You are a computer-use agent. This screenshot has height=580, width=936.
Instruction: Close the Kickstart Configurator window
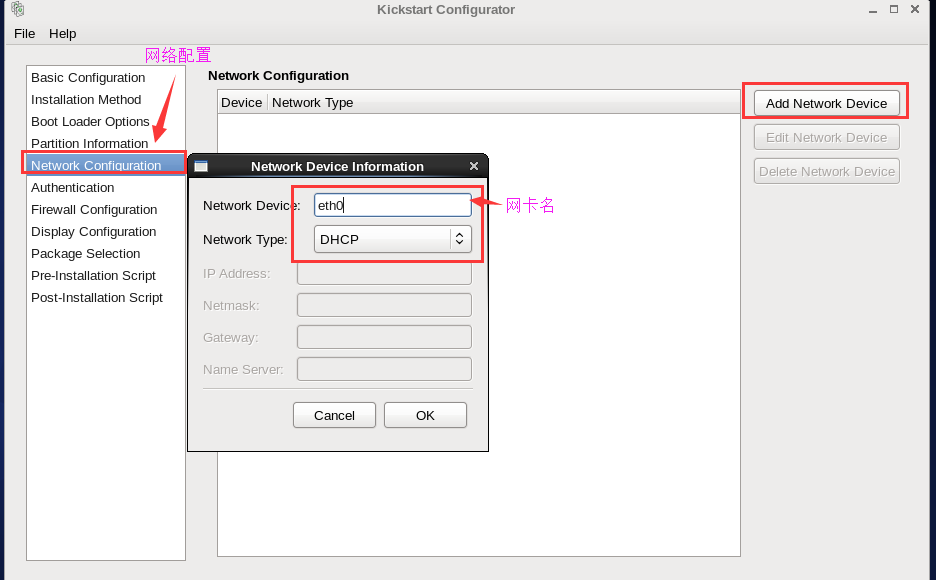pos(915,9)
